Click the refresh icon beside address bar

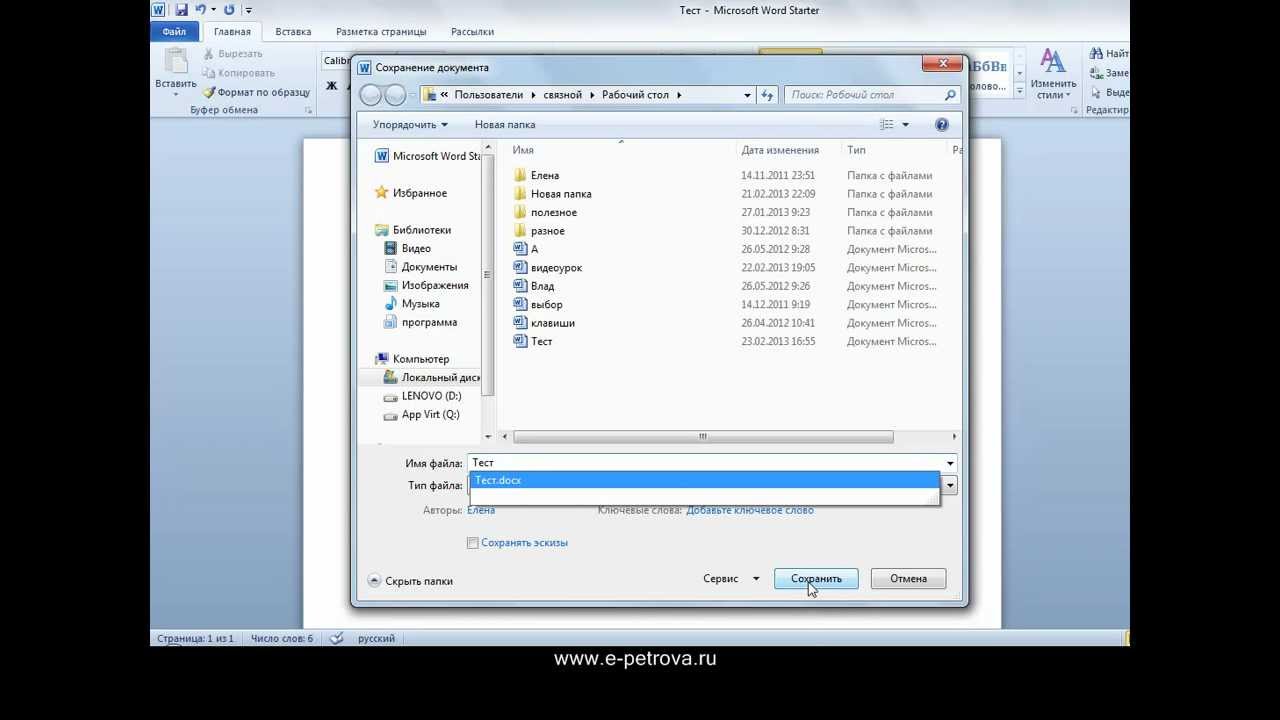[x=767, y=95]
